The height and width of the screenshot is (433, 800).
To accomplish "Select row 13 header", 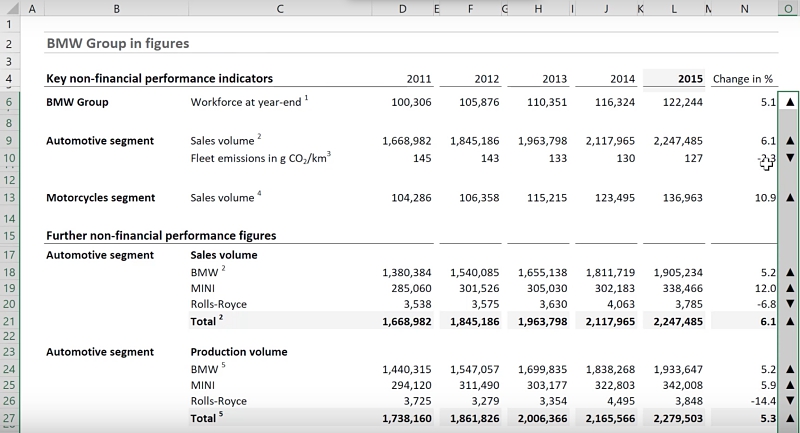I will tap(9, 198).
